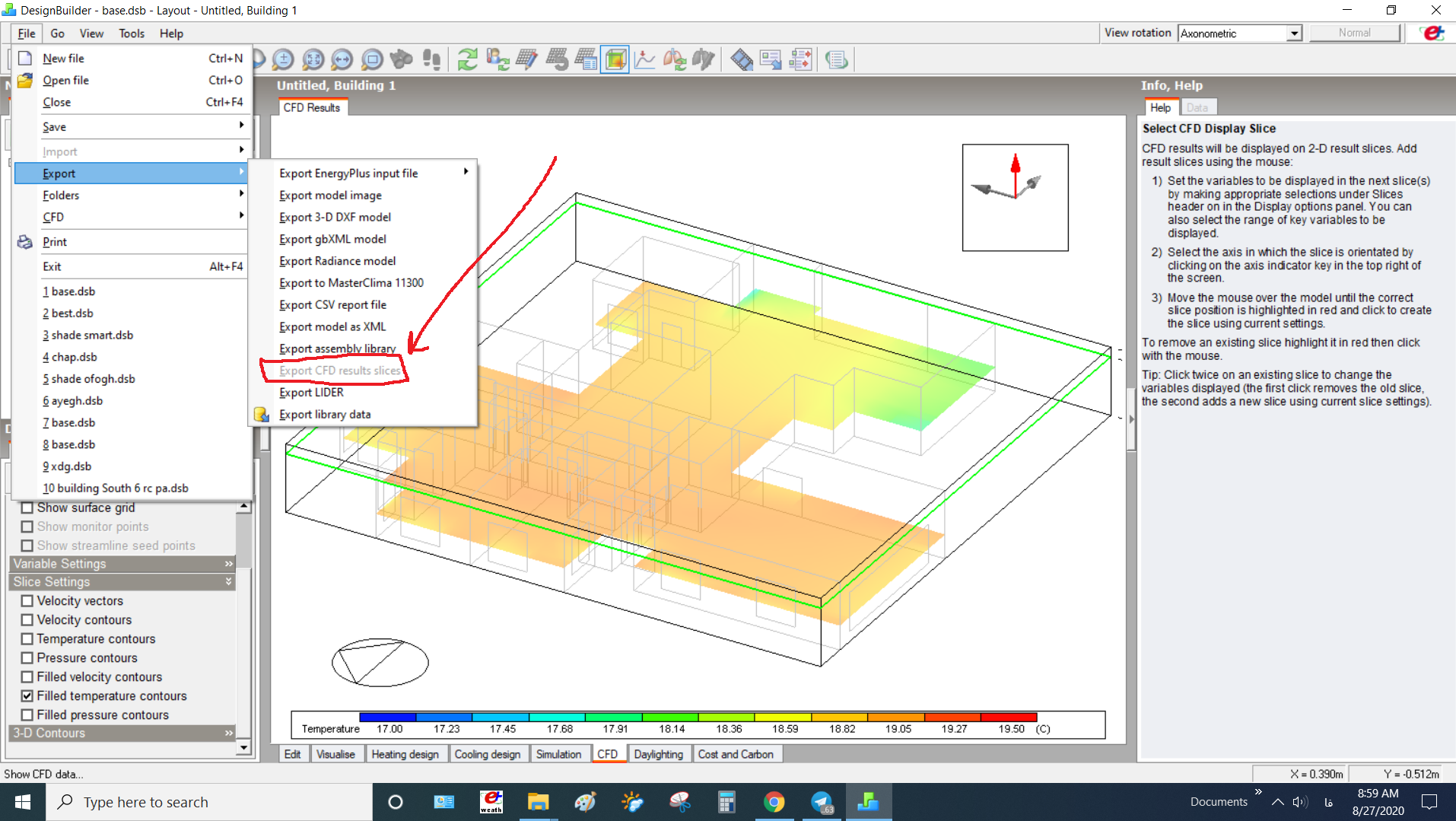Click the axis indicator key
This screenshot has height=821, width=1456.
point(1015,197)
